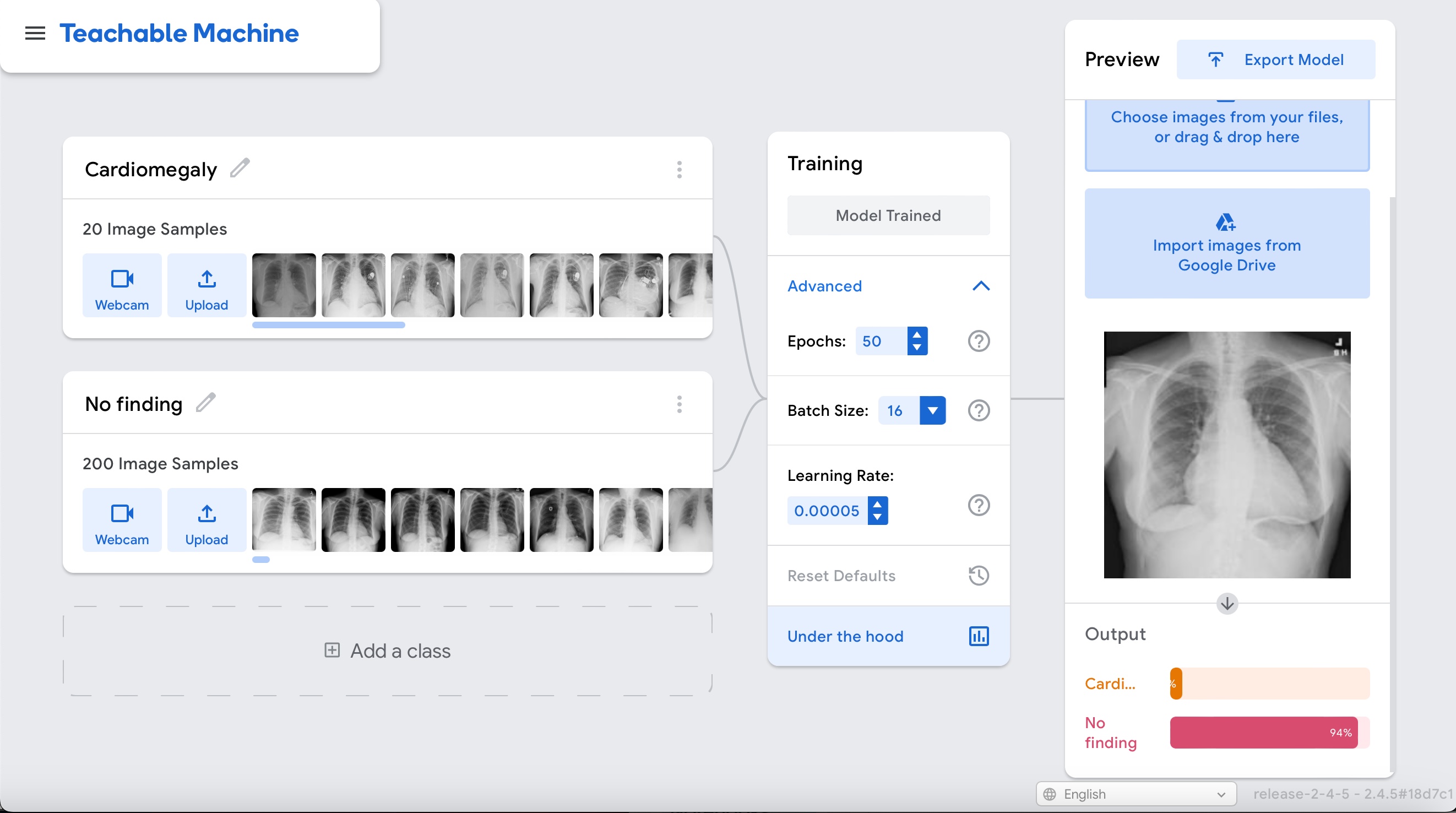Screen dimensions: 1456x813
Task: Open the three-dot options menu for No finding
Action: (680, 404)
